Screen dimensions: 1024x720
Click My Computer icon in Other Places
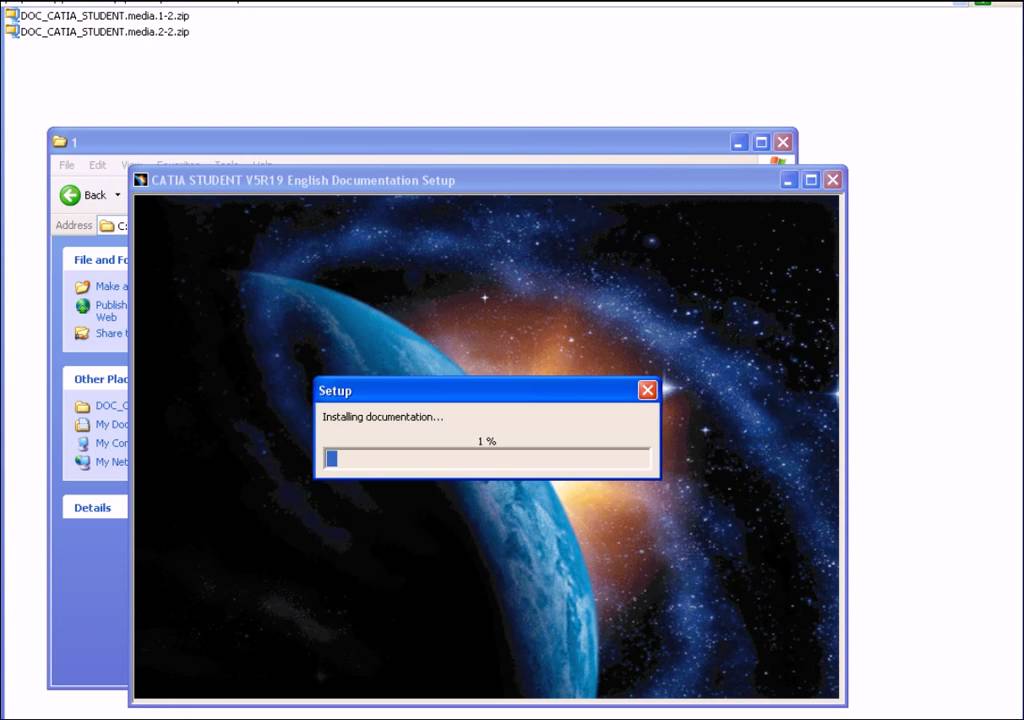[82, 444]
